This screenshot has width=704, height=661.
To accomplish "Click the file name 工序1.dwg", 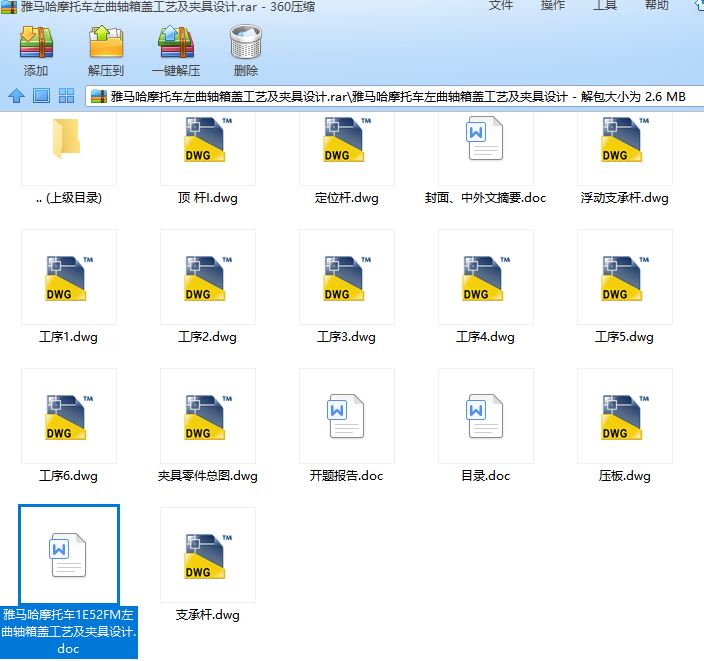I will (68, 337).
